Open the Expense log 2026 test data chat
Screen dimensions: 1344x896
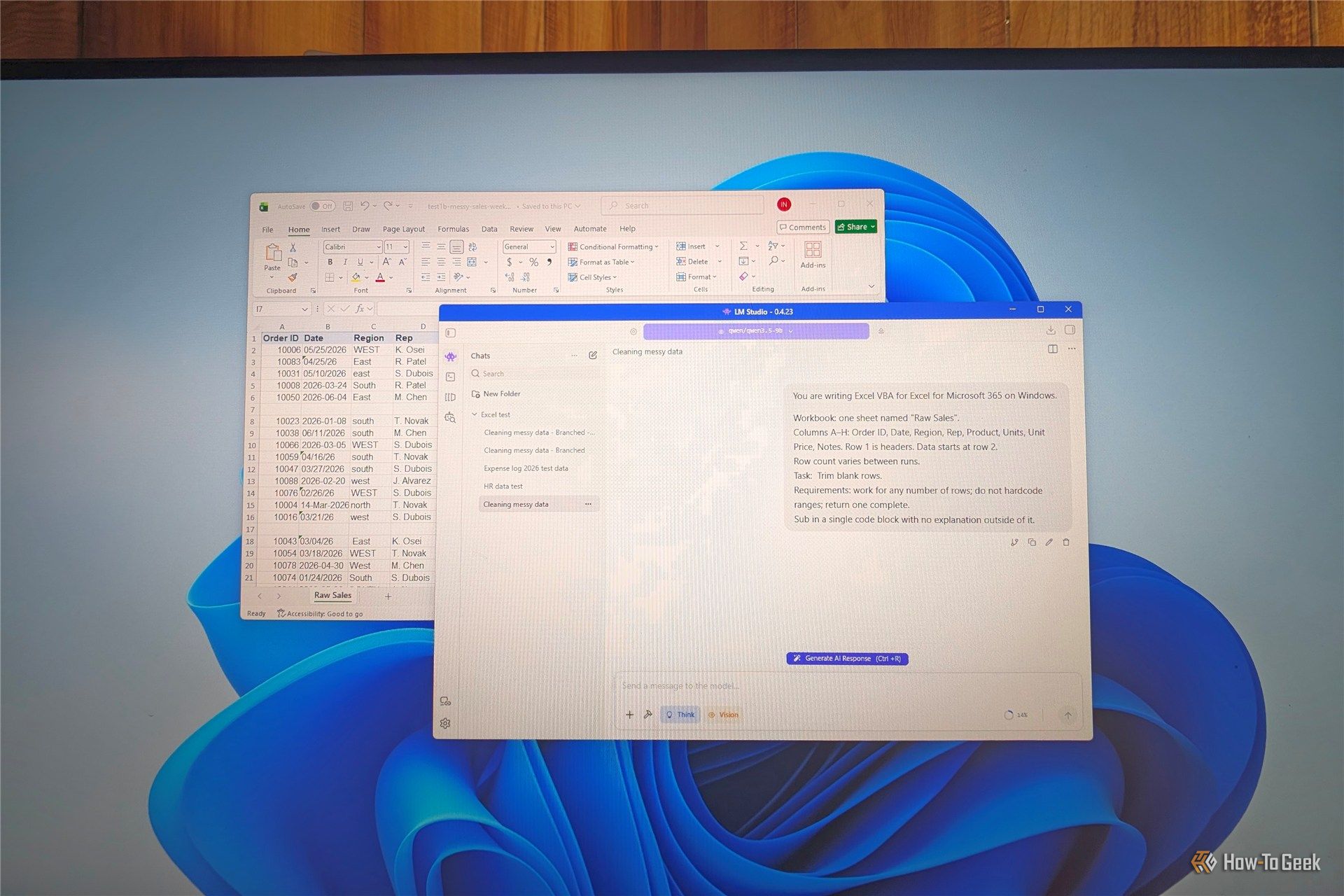(526, 468)
